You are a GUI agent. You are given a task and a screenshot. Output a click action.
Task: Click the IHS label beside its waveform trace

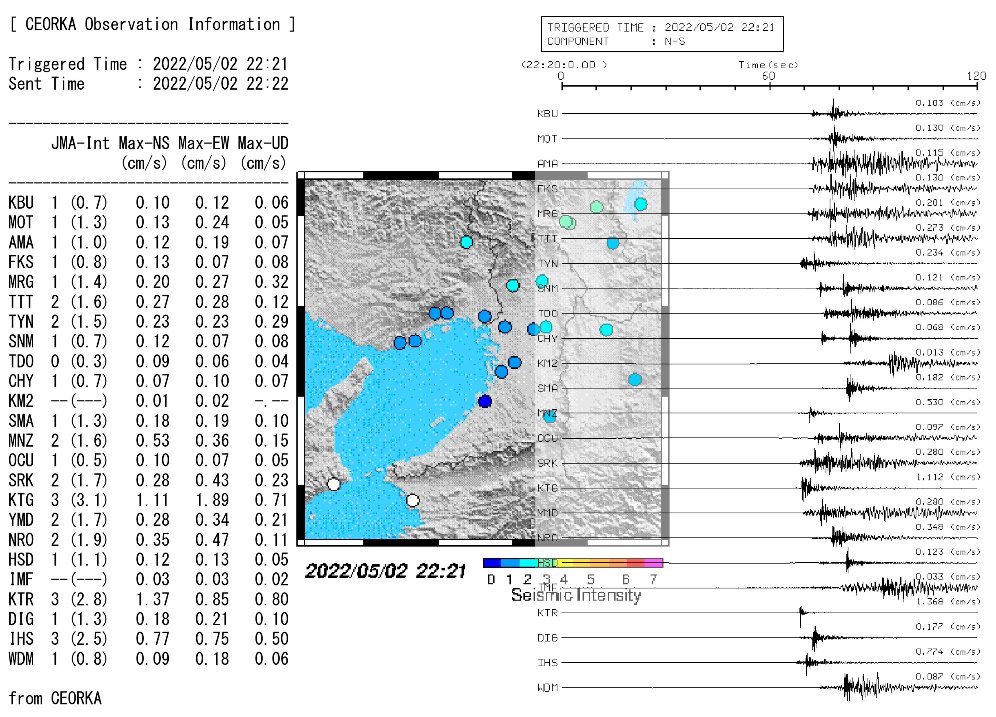click(x=548, y=662)
